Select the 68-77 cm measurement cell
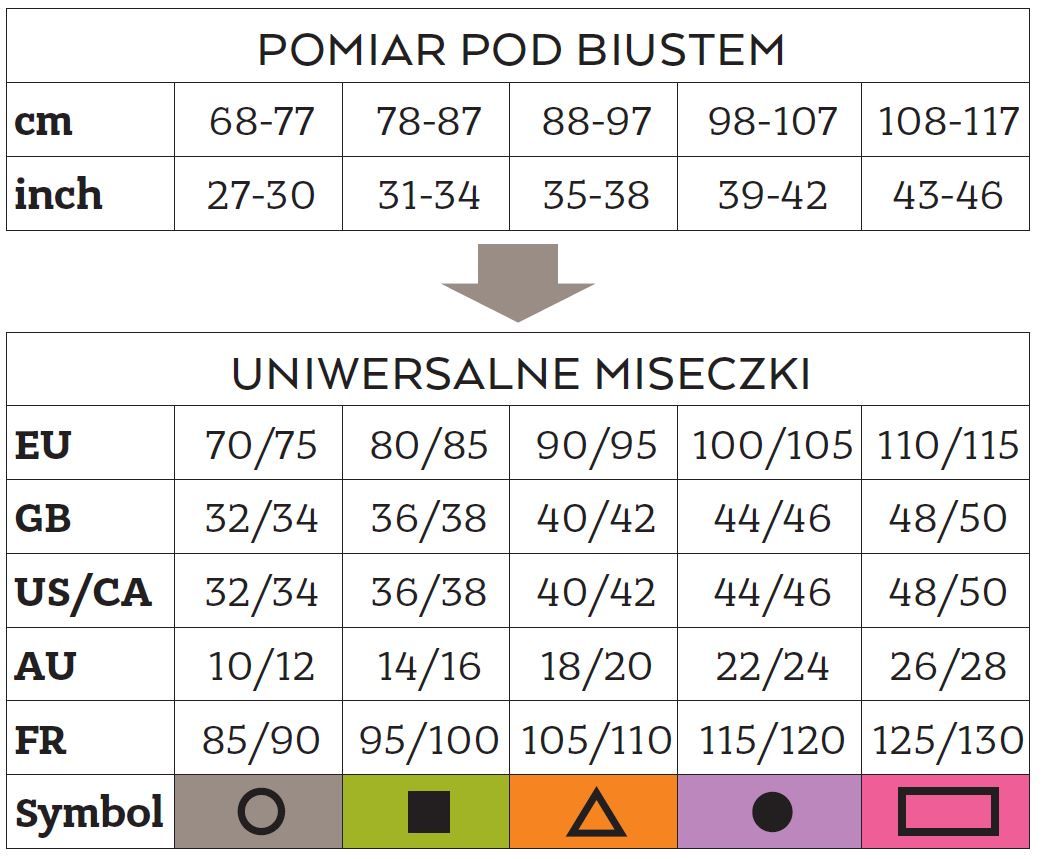Image resolution: width=1042 pixels, height=859 pixels. click(261, 122)
